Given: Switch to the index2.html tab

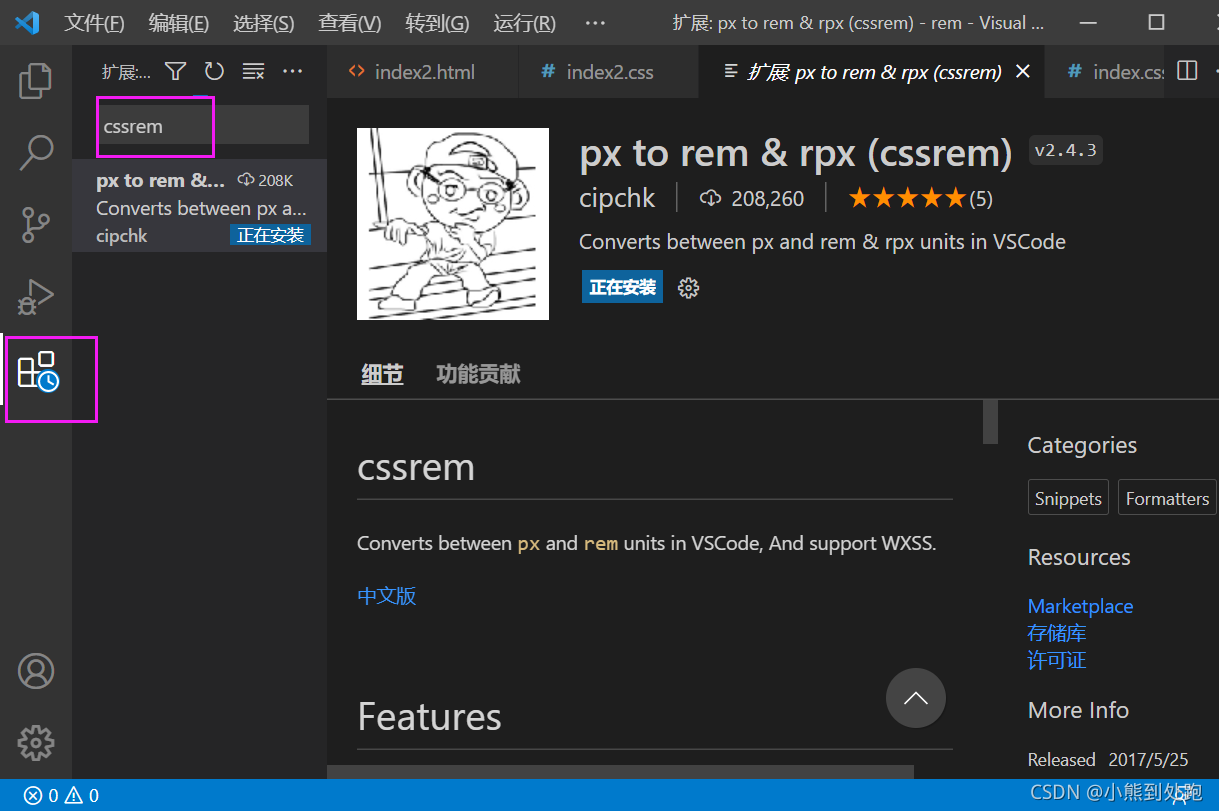Looking at the screenshot, I should coord(423,71).
